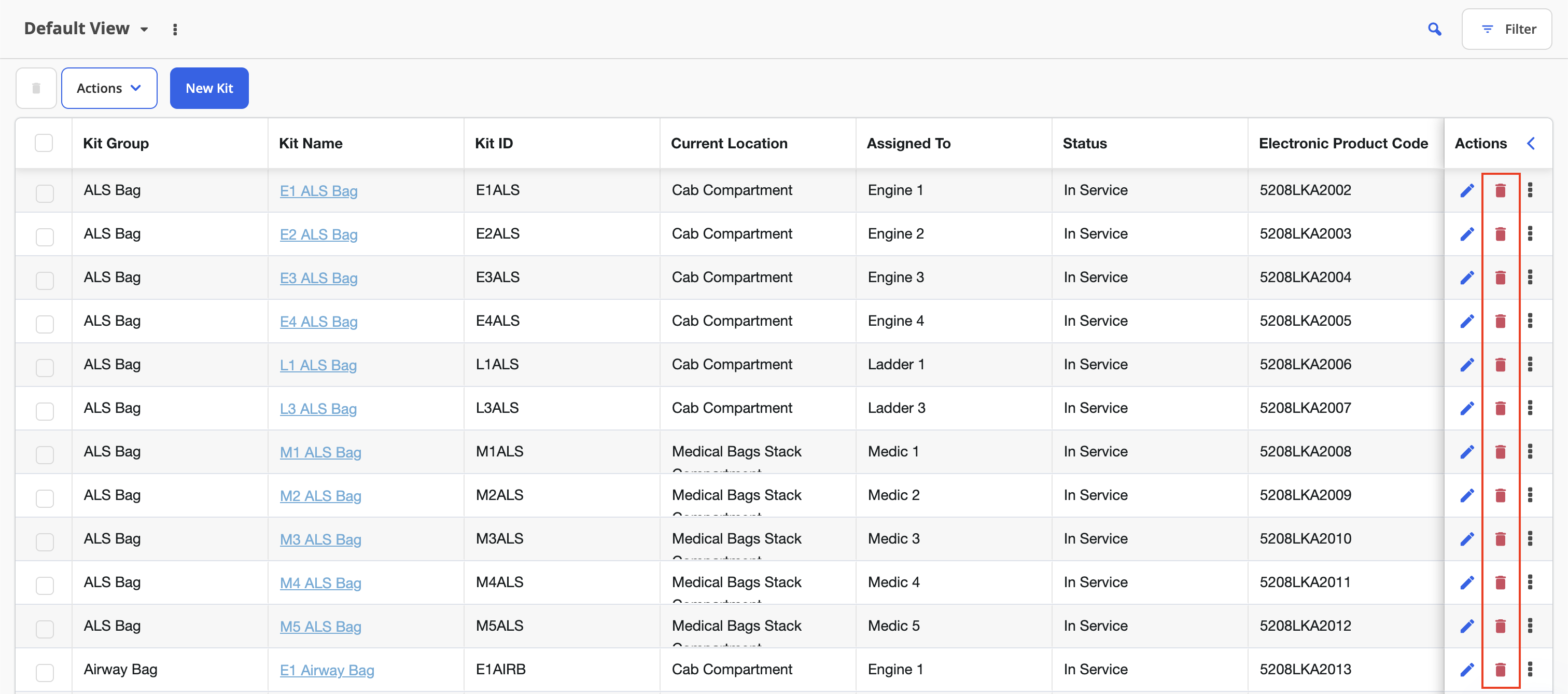Screen dimensions: 1568x694
Task: Check the M2 ALS Bag row checkbox
Action: 45,498
